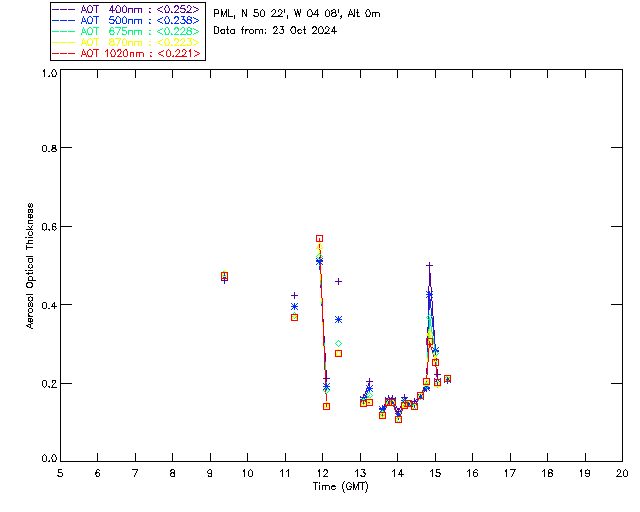Click the Aerosol Optical Thickness axis label
Viewport: 640px width, 512px height.
30,266
